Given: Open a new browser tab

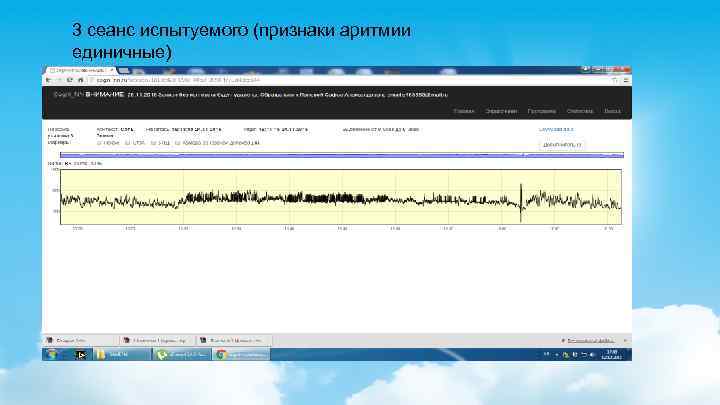Looking at the screenshot, I should point(124,71).
